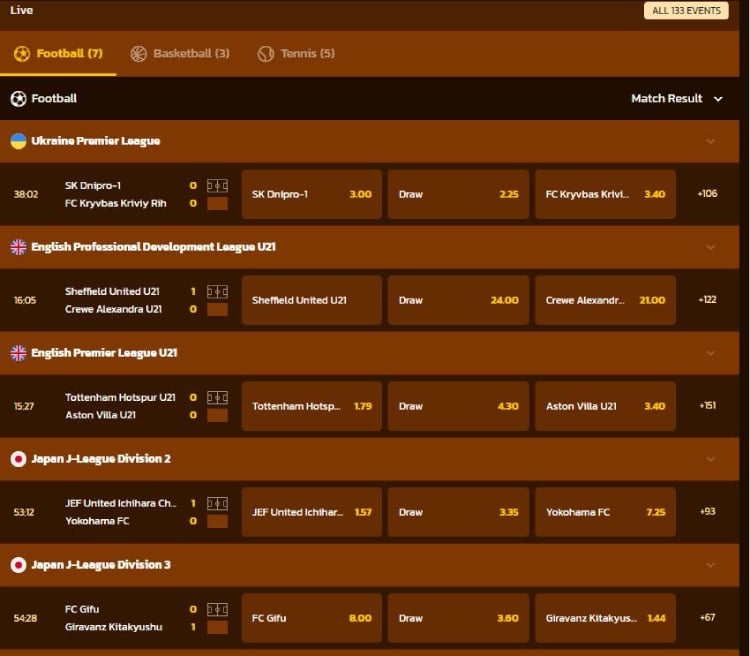Bet on FC Gifu at 8.00
The height and width of the screenshot is (656, 750).
coord(312,618)
